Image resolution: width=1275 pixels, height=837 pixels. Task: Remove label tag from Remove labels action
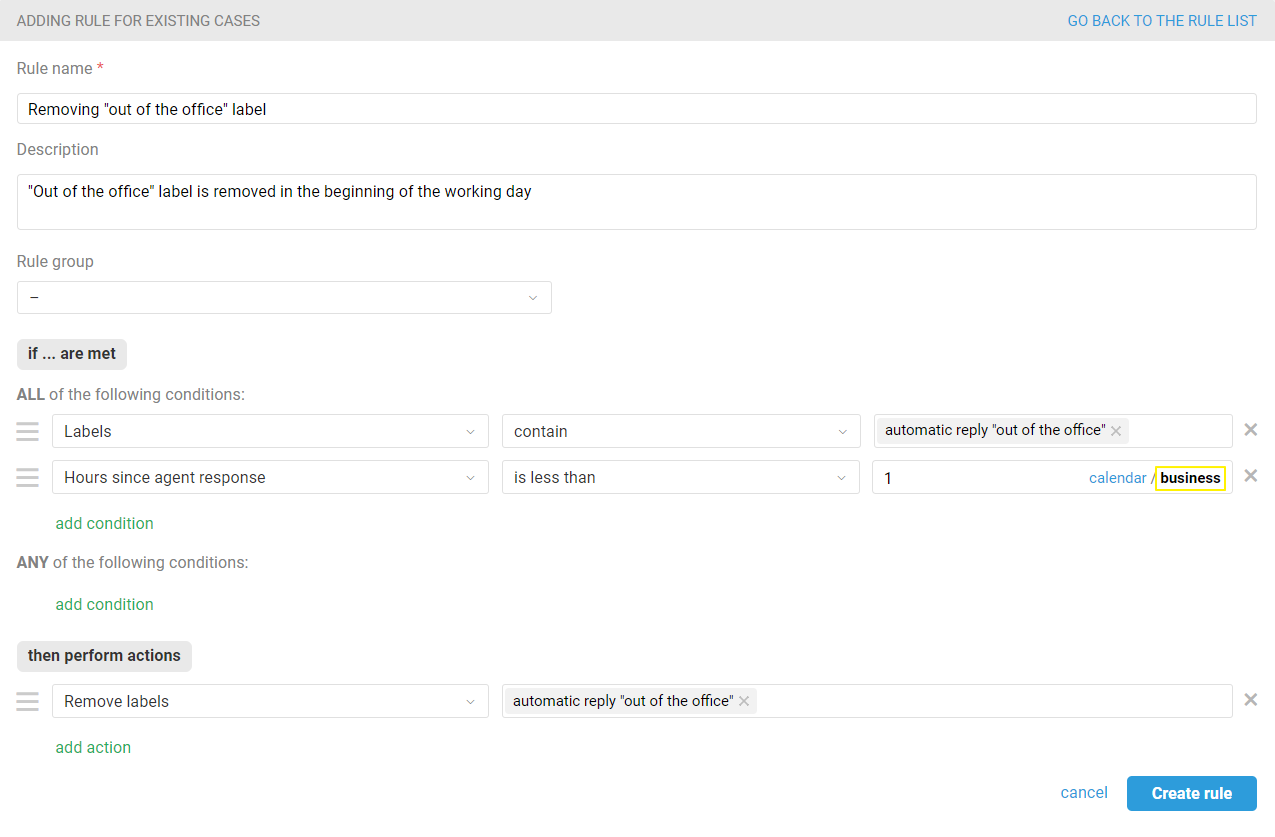744,701
